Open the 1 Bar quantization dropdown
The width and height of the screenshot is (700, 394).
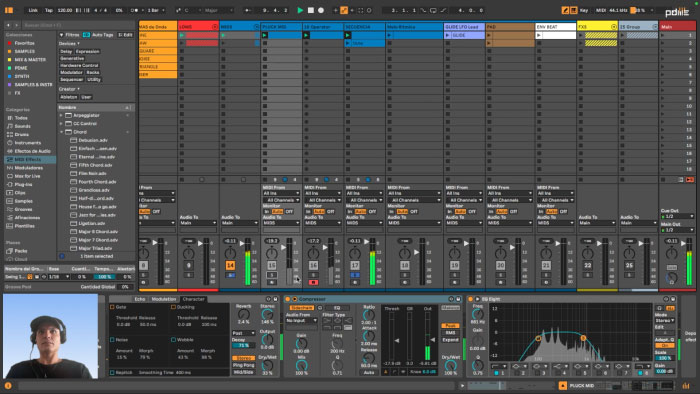pos(156,10)
